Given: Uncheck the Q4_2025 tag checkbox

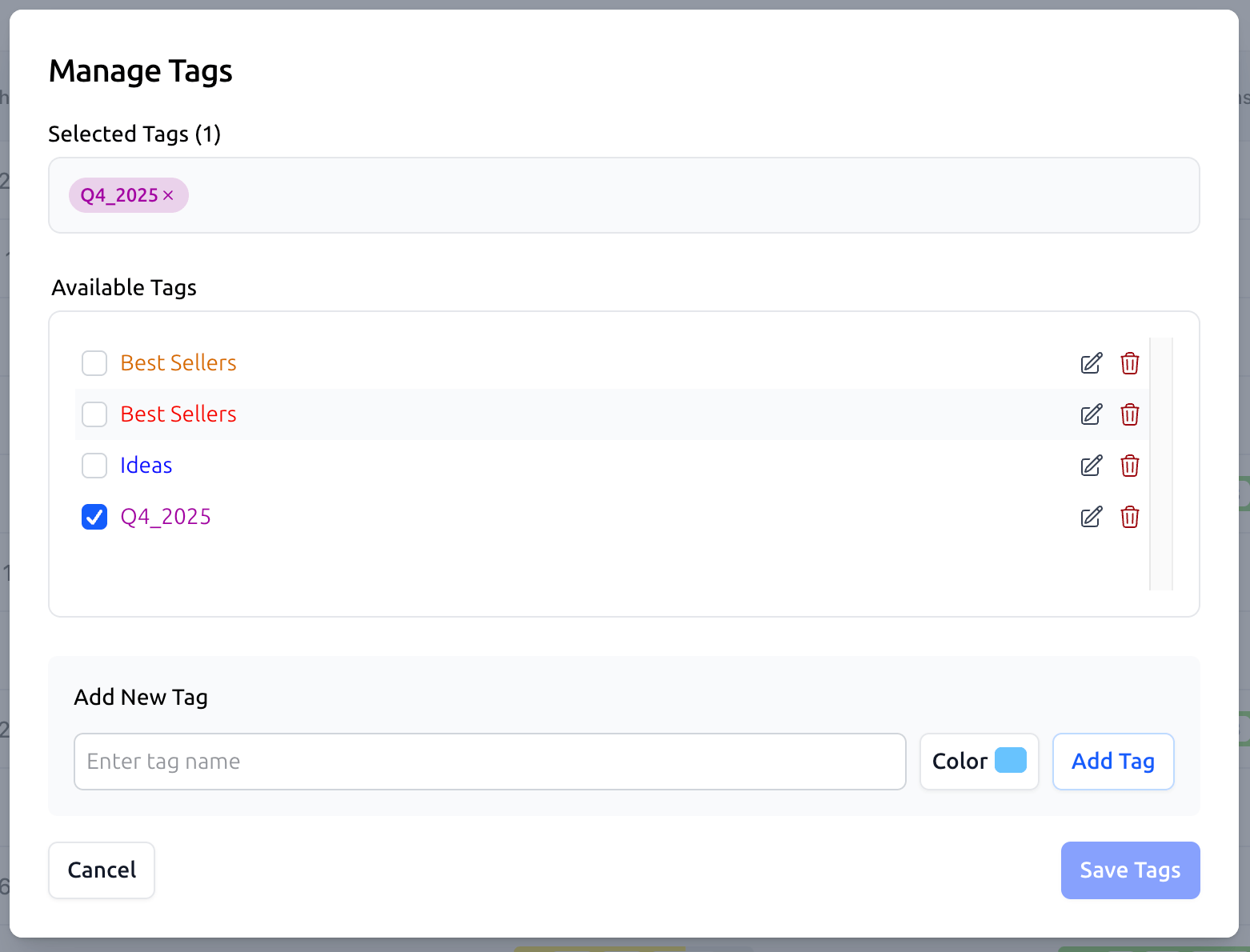Looking at the screenshot, I should (94, 517).
